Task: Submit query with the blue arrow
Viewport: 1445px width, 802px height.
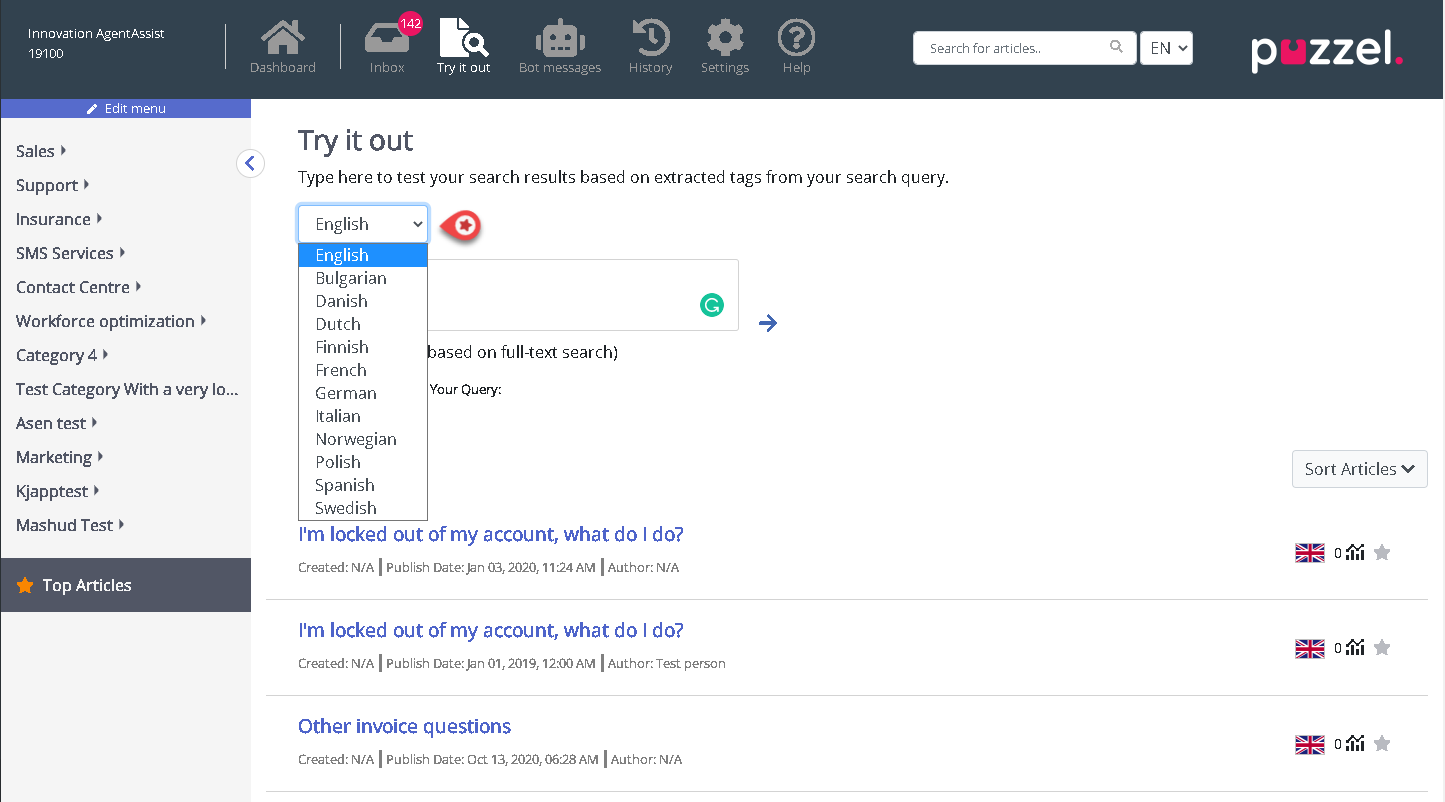Action: [768, 323]
